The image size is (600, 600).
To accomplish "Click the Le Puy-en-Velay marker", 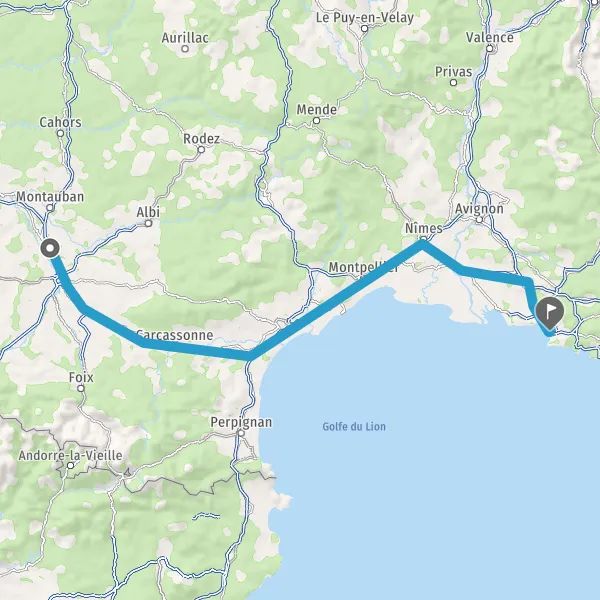I will pyautogui.click(x=365, y=28).
